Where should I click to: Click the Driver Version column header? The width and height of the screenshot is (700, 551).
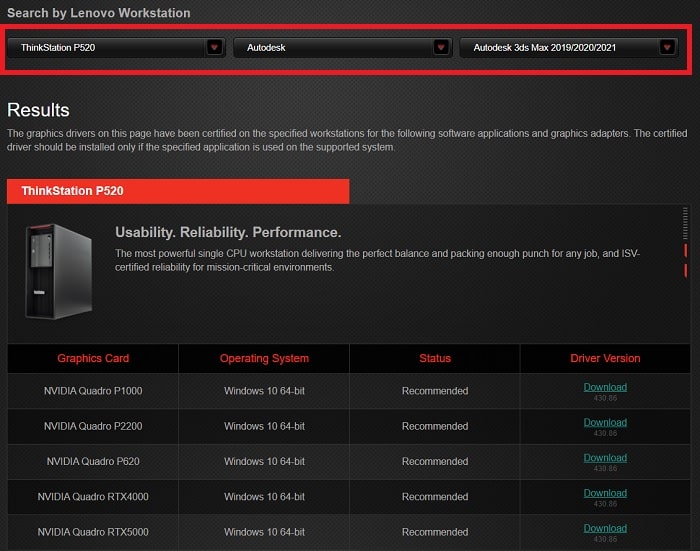click(605, 358)
